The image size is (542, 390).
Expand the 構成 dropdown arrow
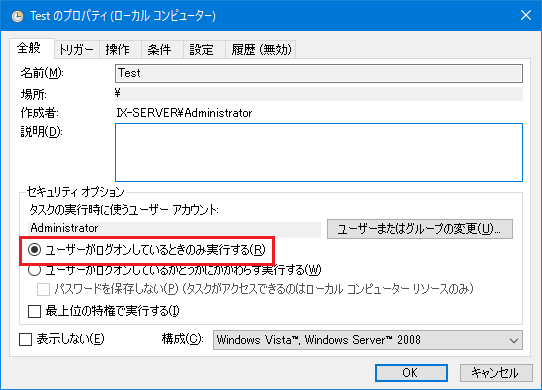tap(514, 341)
